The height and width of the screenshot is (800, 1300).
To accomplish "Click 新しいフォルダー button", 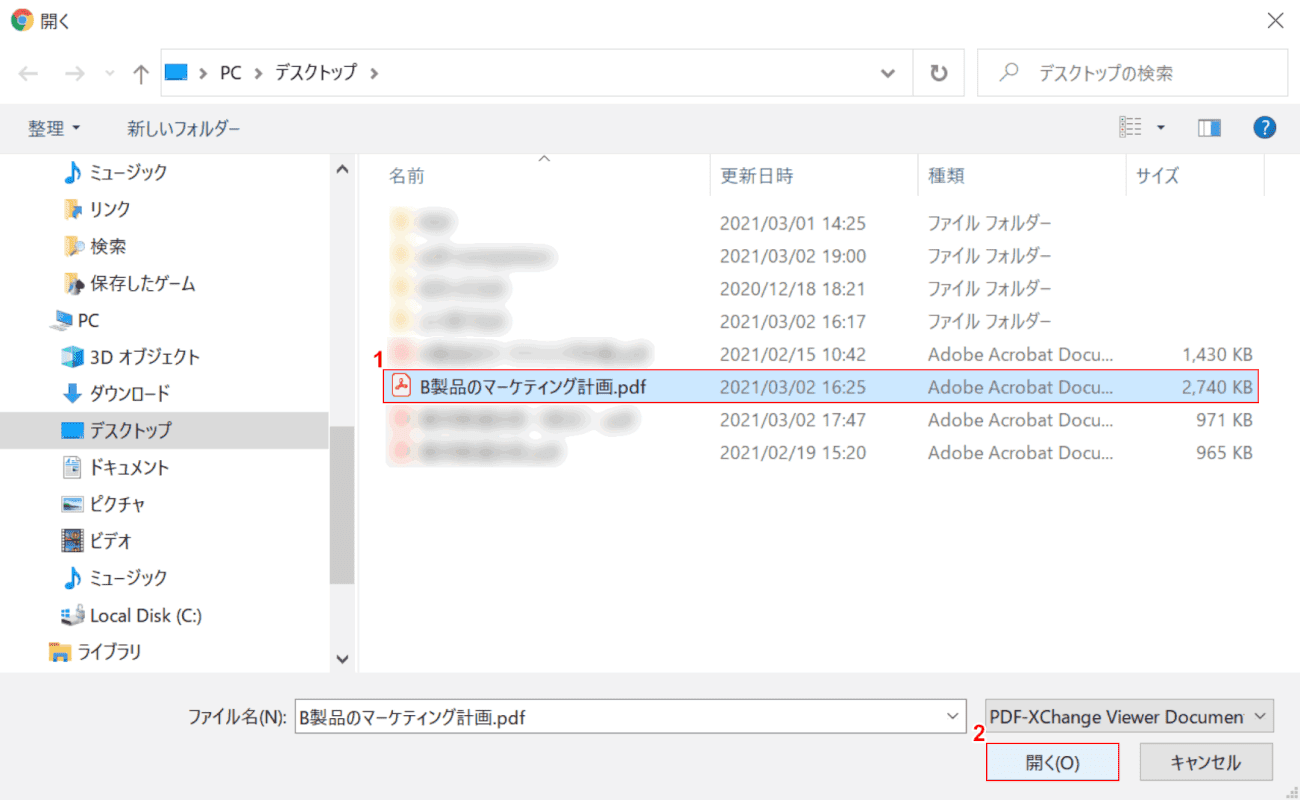I will (184, 128).
